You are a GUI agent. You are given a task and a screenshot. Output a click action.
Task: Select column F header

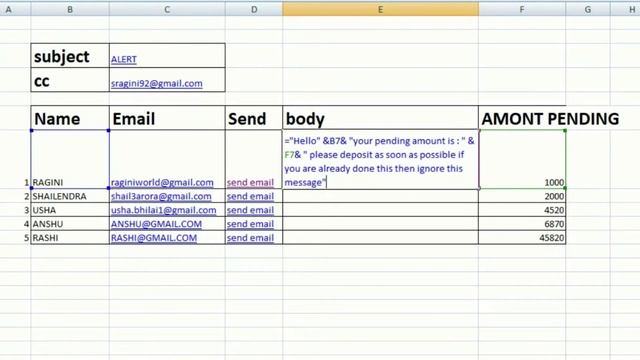click(x=522, y=9)
